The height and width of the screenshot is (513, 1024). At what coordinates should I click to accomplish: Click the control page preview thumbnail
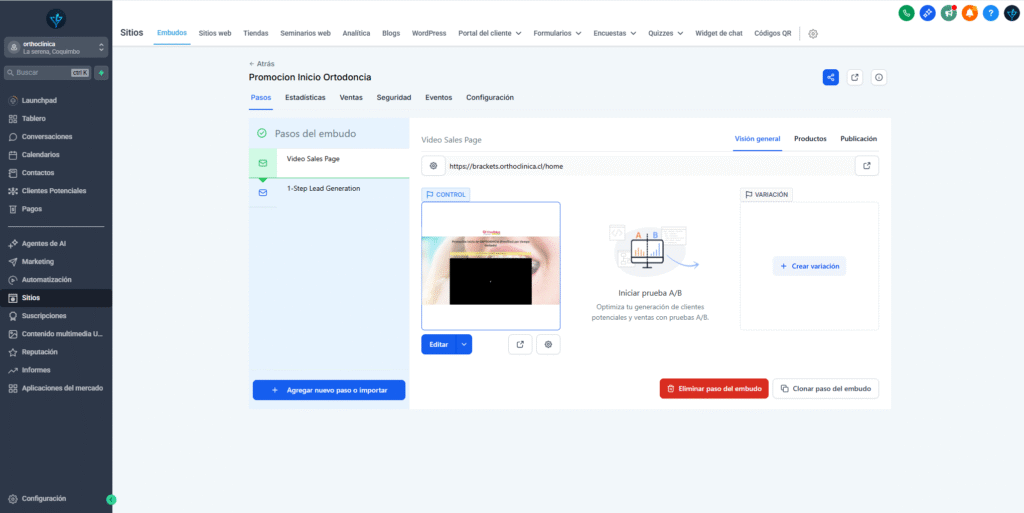coord(490,265)
